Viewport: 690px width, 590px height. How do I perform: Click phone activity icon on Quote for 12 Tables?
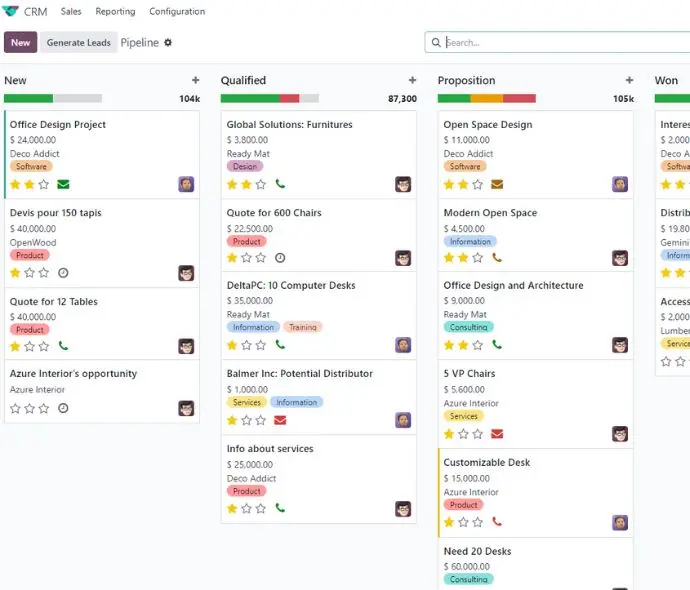point(63,346)
